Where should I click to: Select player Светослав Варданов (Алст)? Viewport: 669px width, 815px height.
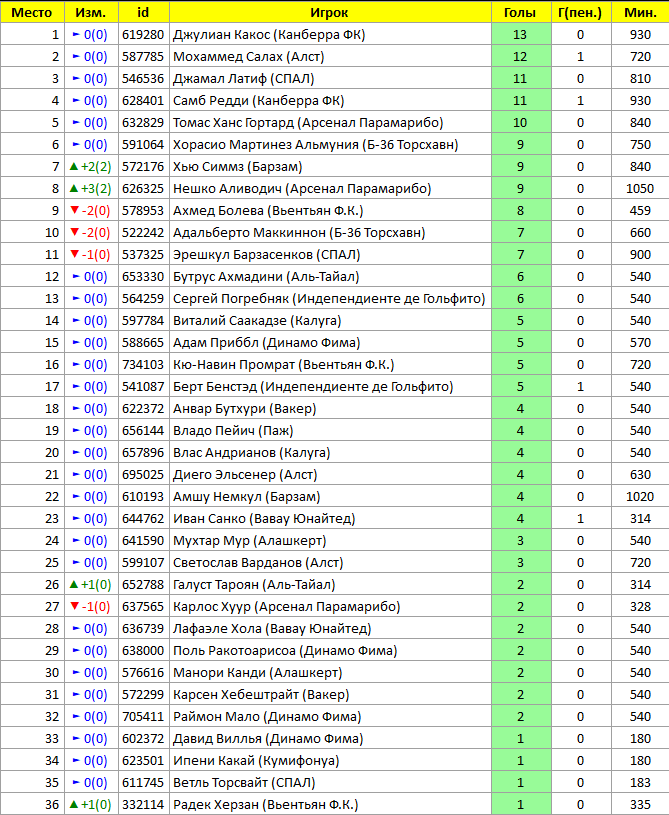pos(258,563)
